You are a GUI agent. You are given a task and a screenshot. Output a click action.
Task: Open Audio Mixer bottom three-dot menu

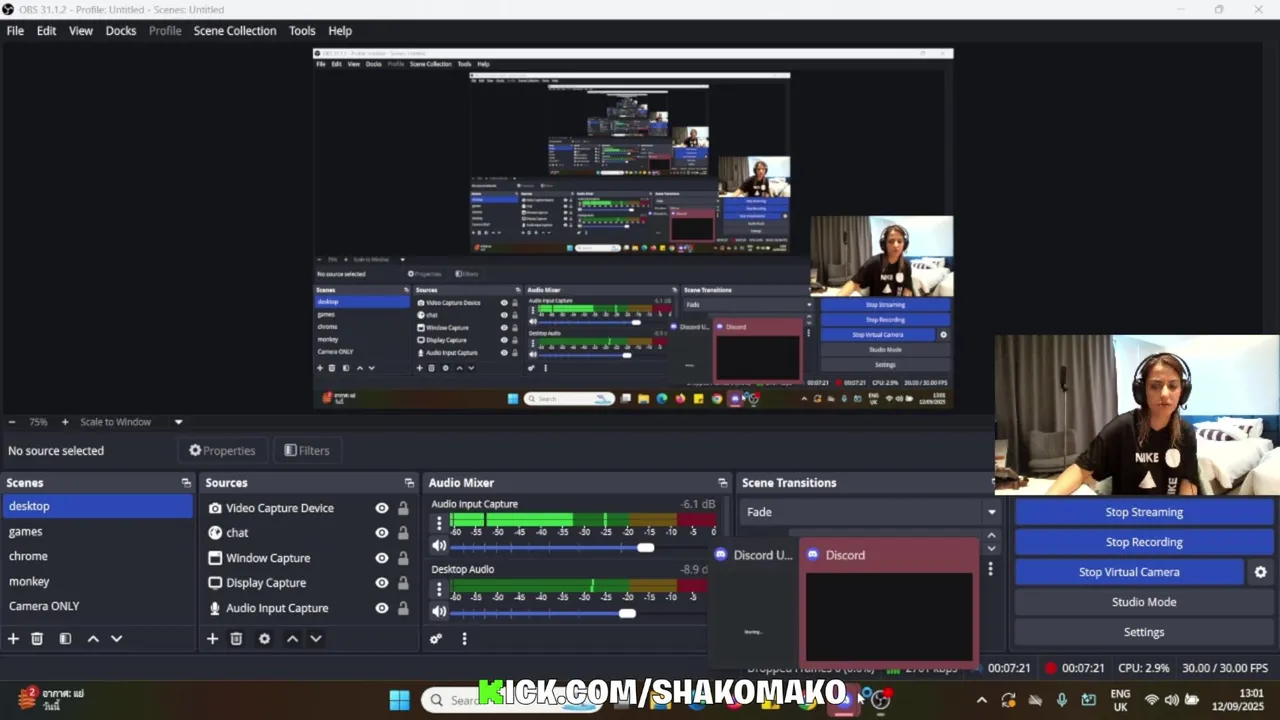(464, 639)
